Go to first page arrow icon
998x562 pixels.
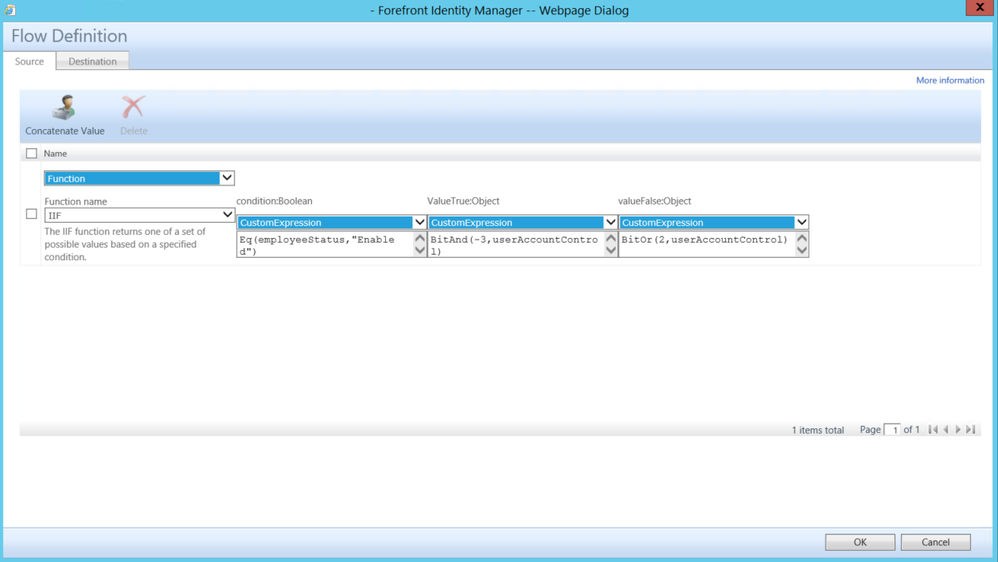(x=932, y=430)
